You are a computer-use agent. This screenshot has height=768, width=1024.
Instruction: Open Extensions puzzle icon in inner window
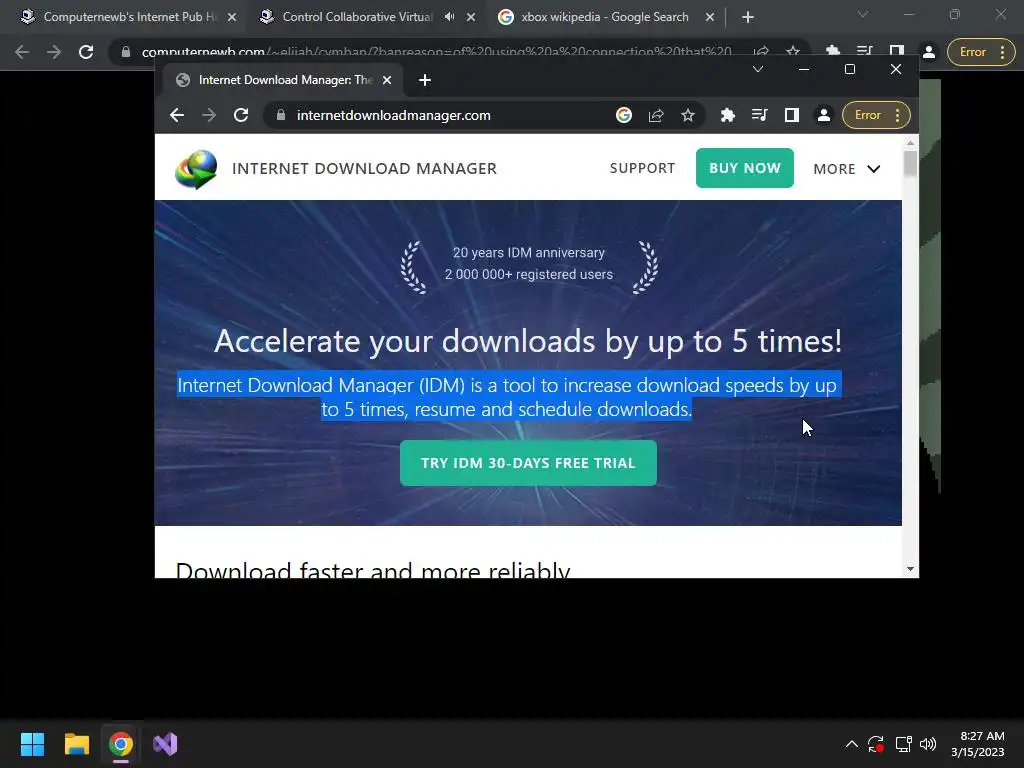728,116
